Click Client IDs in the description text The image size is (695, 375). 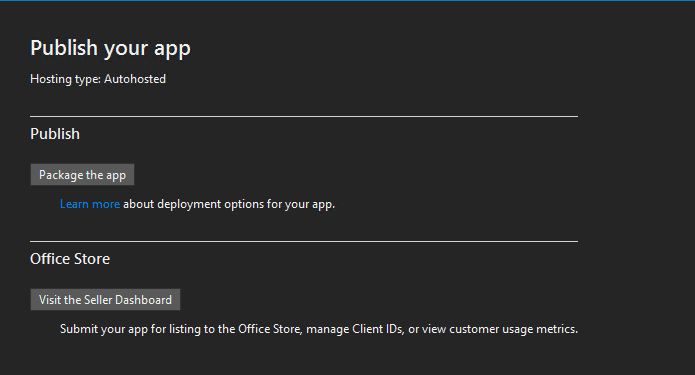pos(378,329)
